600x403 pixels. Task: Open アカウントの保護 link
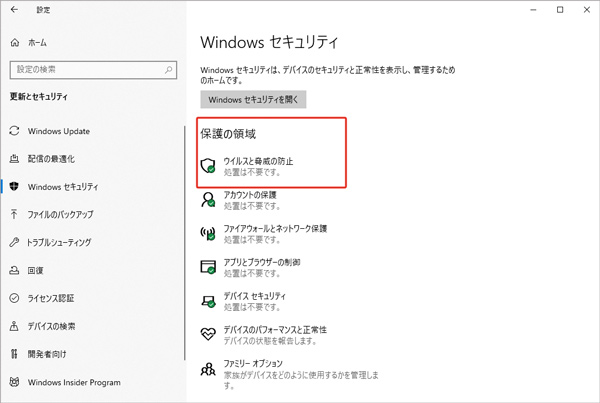250,195
